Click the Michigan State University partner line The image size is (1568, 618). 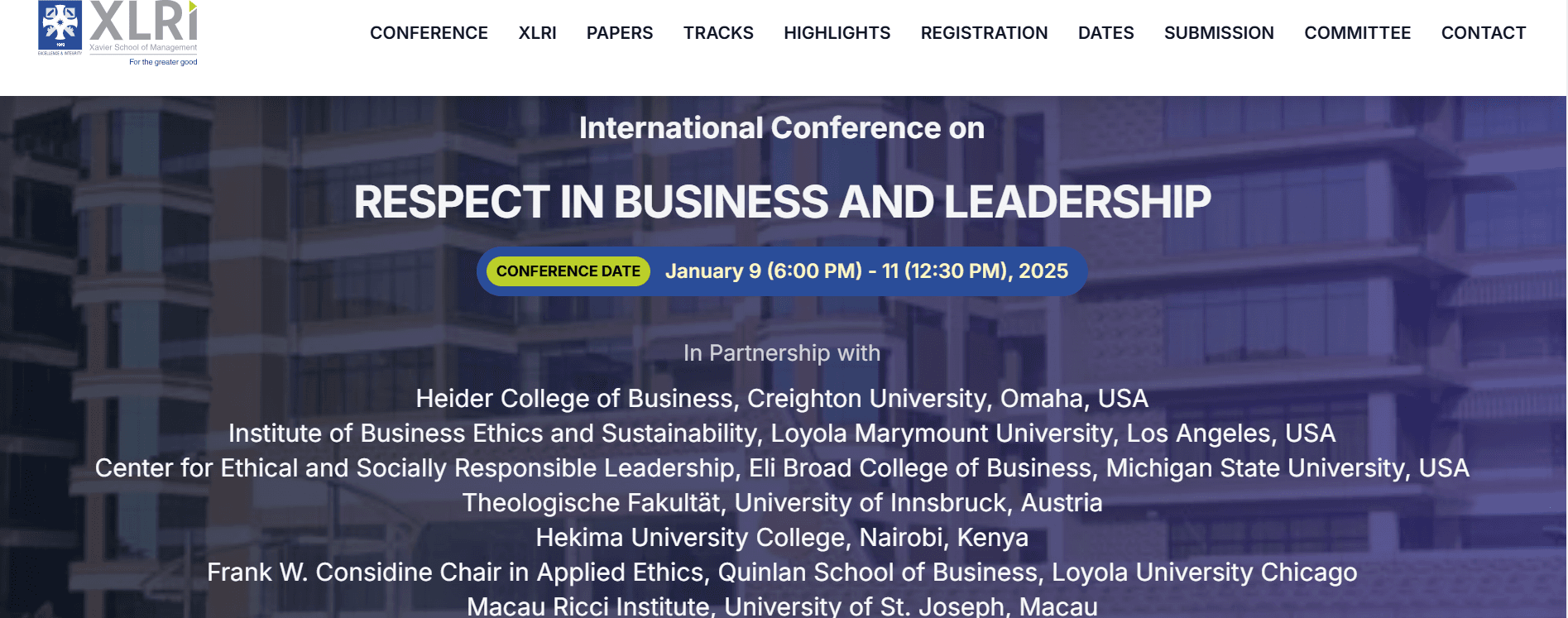(782, 468)
